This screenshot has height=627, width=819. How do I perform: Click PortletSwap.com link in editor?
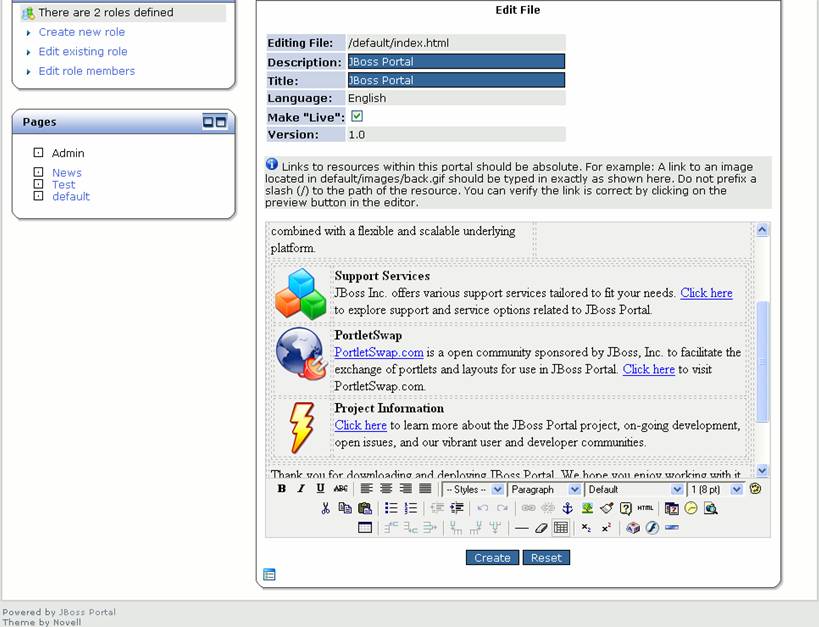[379, 352]
